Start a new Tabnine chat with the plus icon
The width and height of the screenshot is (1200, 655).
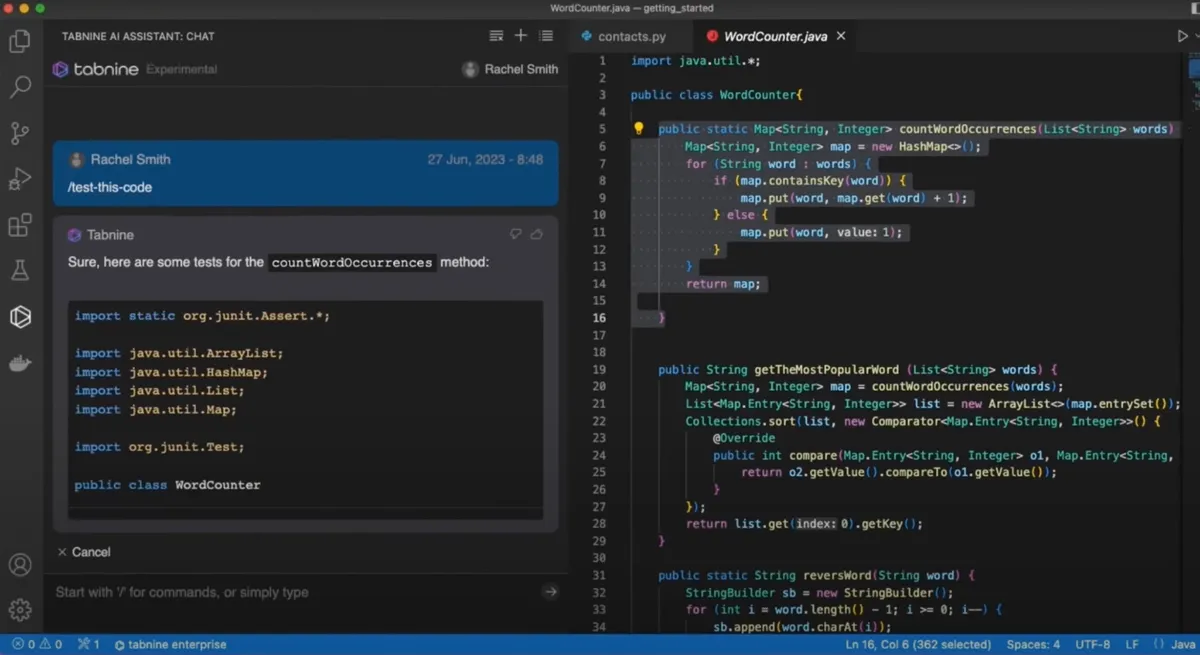coord(520,36)
